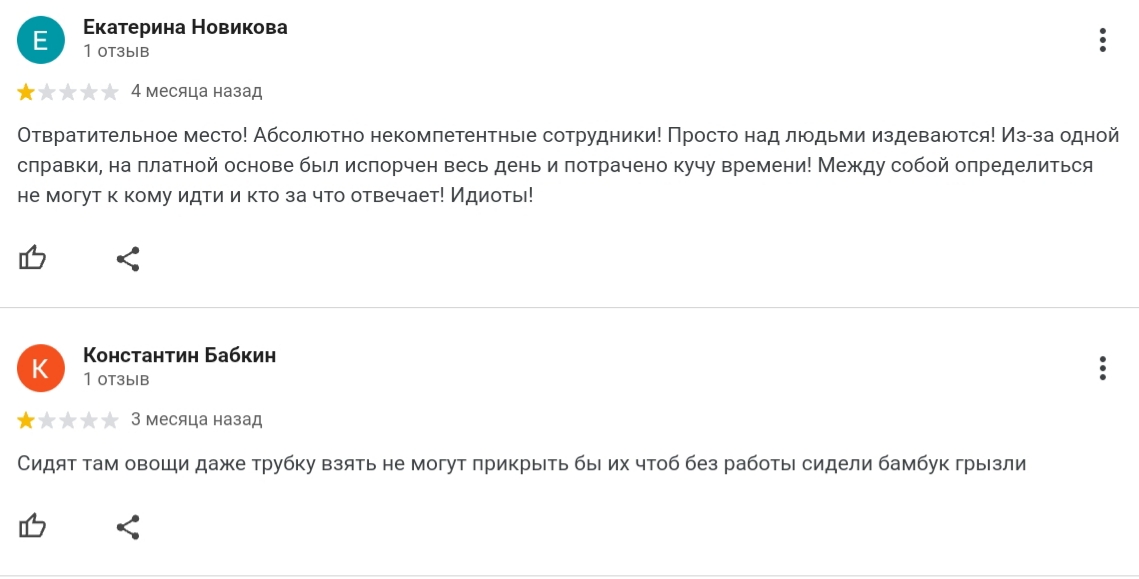This screenshot has width=1139, height=579.
Task: Click the gold star in Константин's rating
Action: 26,420
